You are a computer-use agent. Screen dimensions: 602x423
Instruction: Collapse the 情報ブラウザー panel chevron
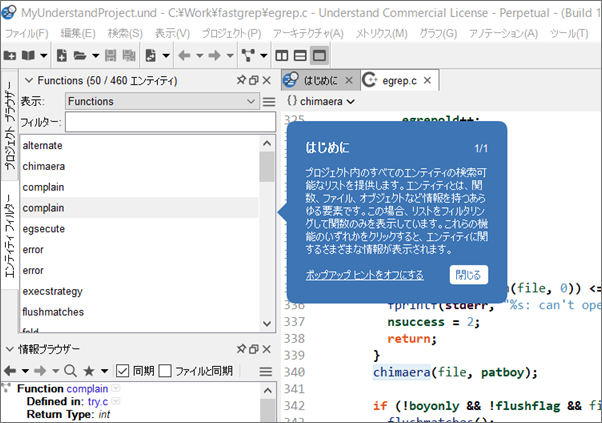pos(10,349)
